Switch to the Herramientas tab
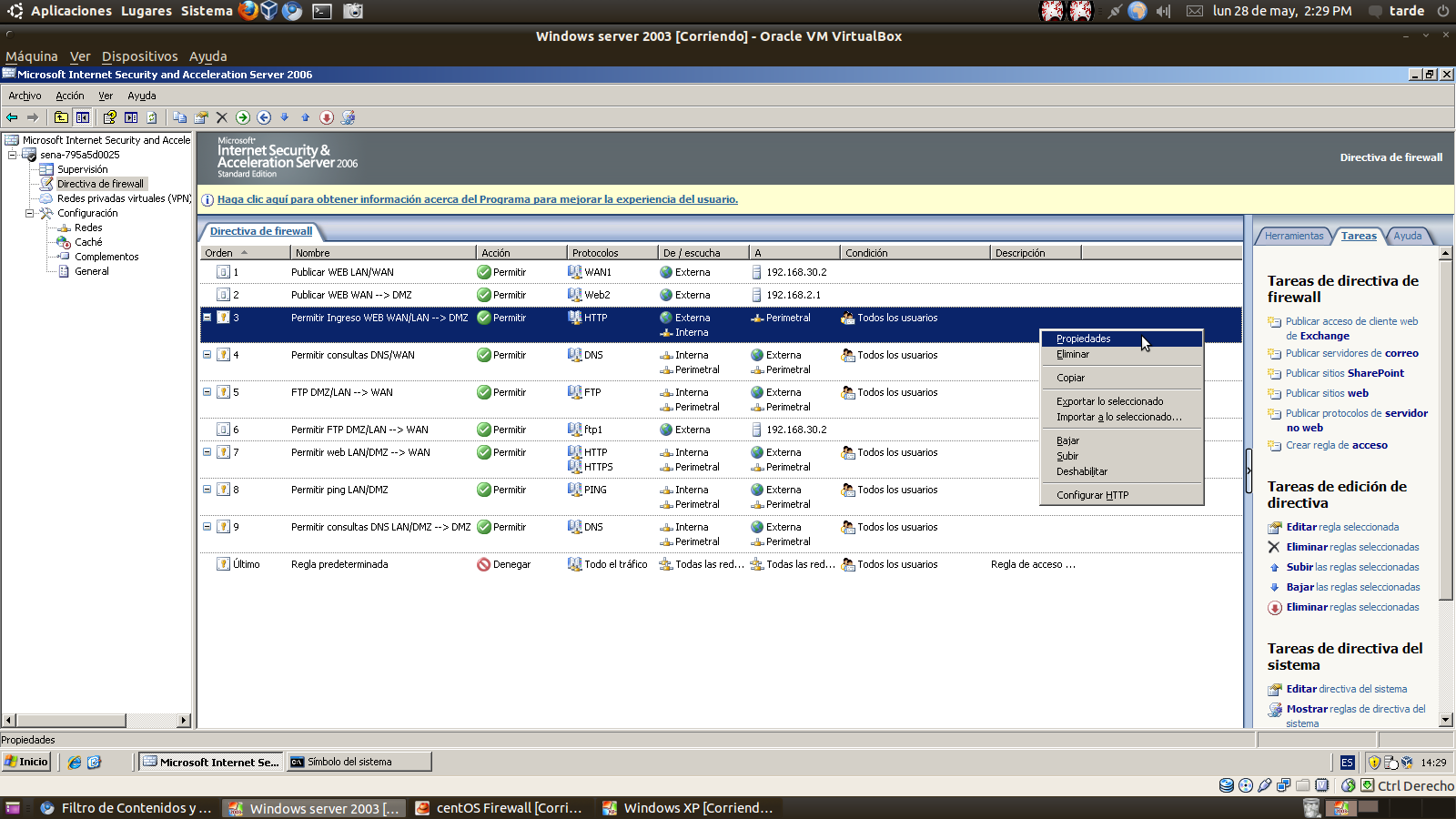 pos(1294,236)
